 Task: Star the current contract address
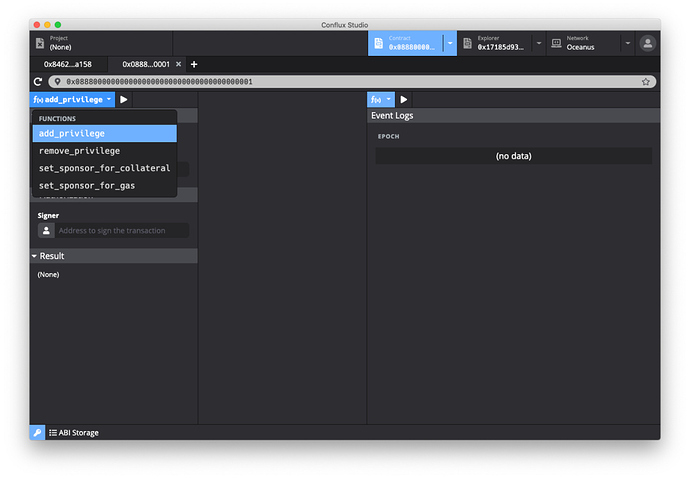(x=646, y=81)
